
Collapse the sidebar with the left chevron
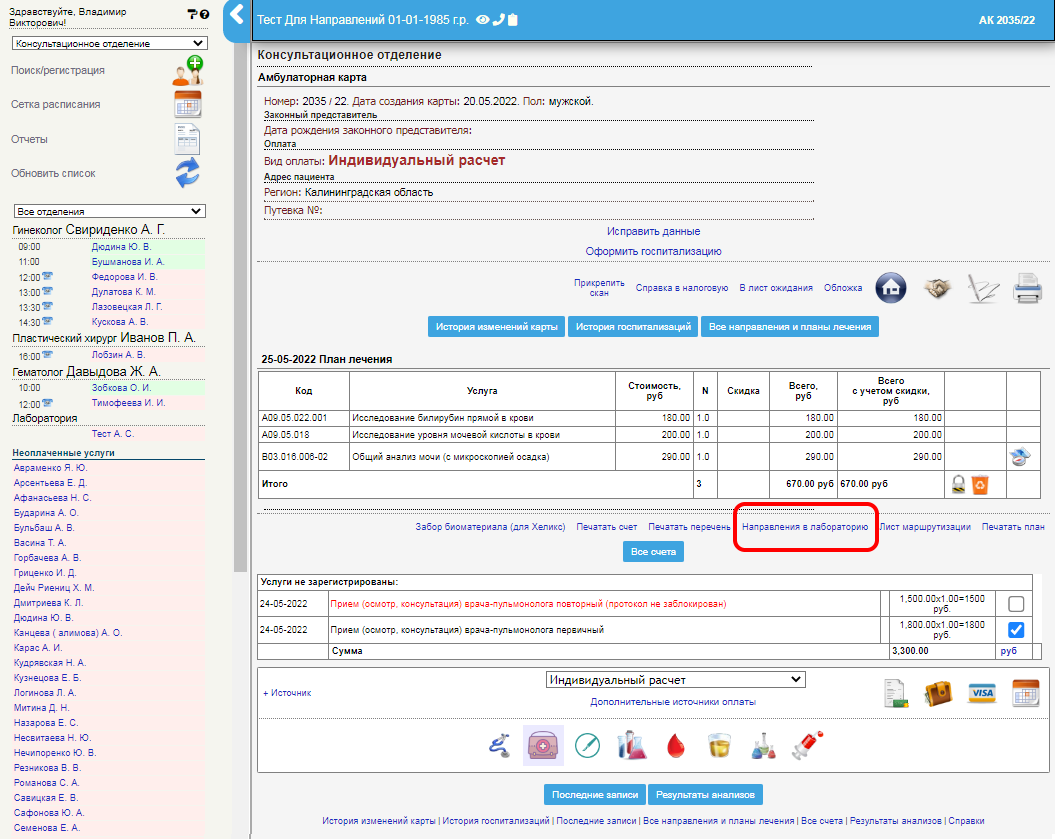[x=236, y=15]
